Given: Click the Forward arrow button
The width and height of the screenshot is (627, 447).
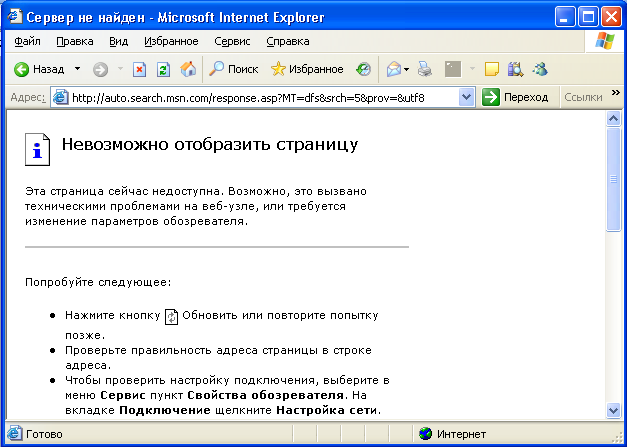Looking at the screenshot, I should (x=100, y=70).
